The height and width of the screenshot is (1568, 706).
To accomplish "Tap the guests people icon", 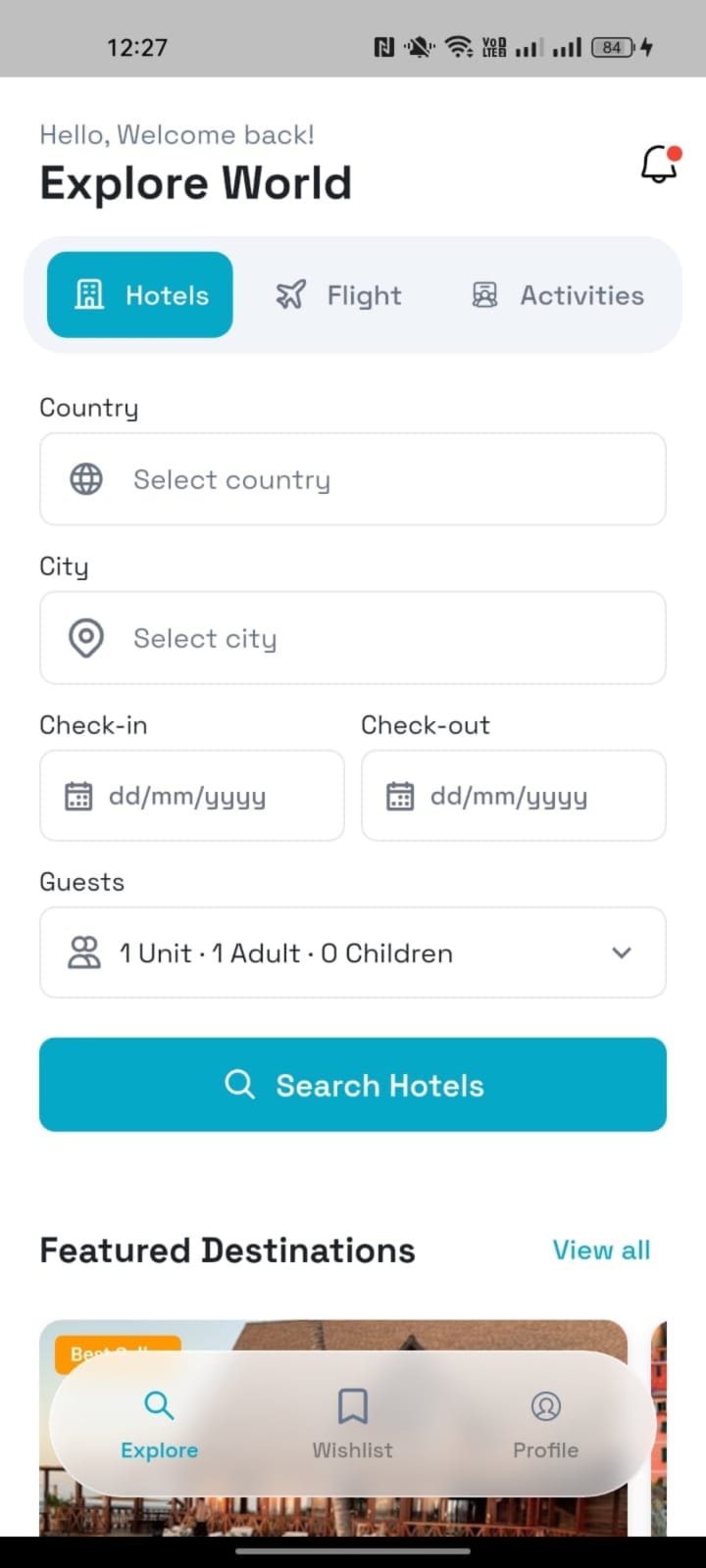I will coord(84,953).
